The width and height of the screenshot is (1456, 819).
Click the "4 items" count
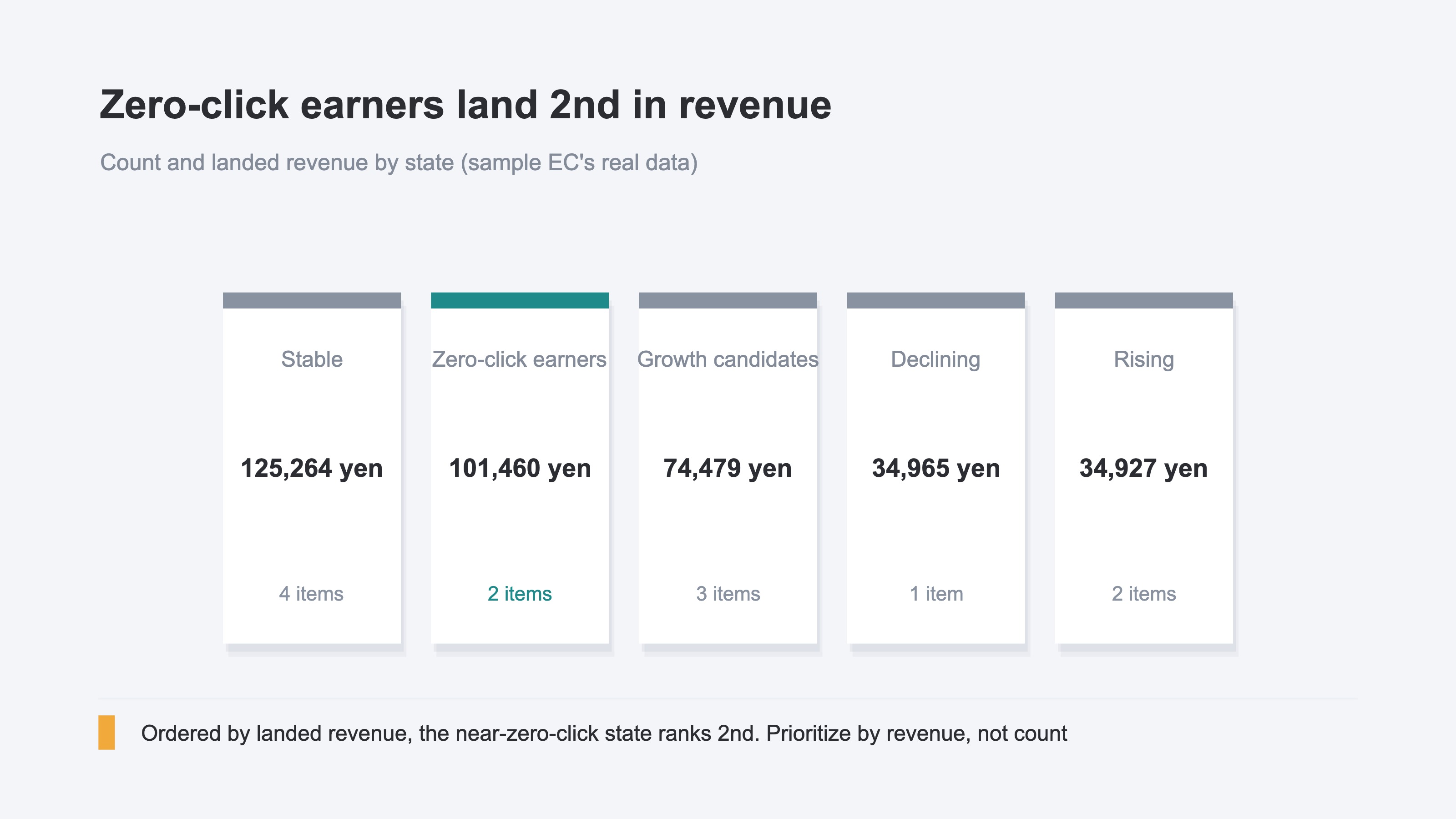pyautogui.click(x=311, y=593)
